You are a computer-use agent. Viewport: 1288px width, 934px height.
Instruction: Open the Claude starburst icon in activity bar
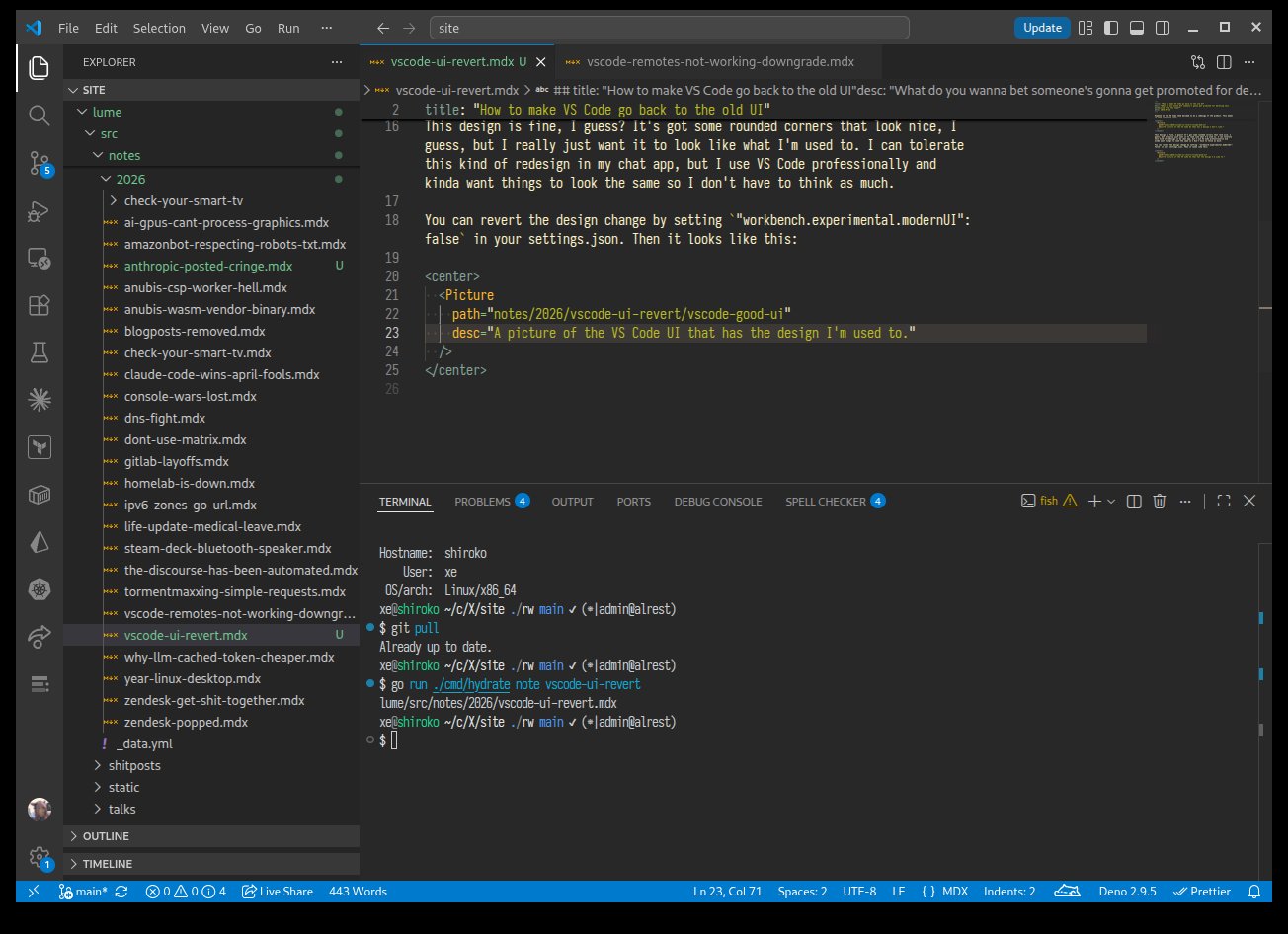tap(40, 400)
